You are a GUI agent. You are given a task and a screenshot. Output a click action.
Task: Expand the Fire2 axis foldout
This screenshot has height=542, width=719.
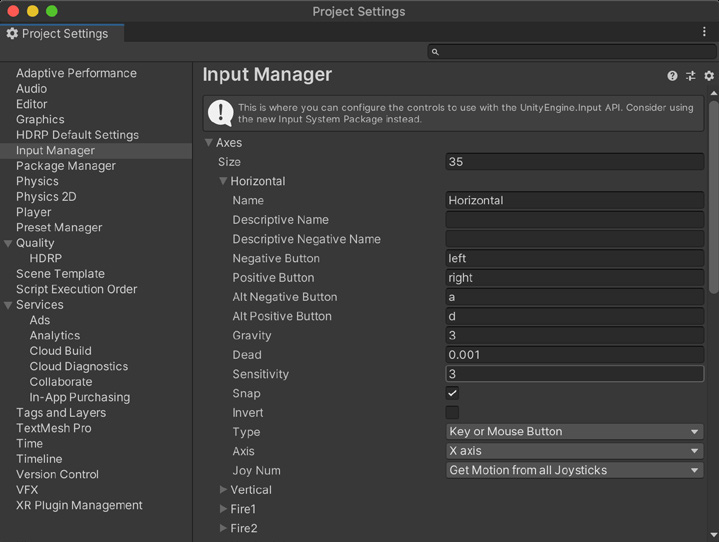coord(223,528)
